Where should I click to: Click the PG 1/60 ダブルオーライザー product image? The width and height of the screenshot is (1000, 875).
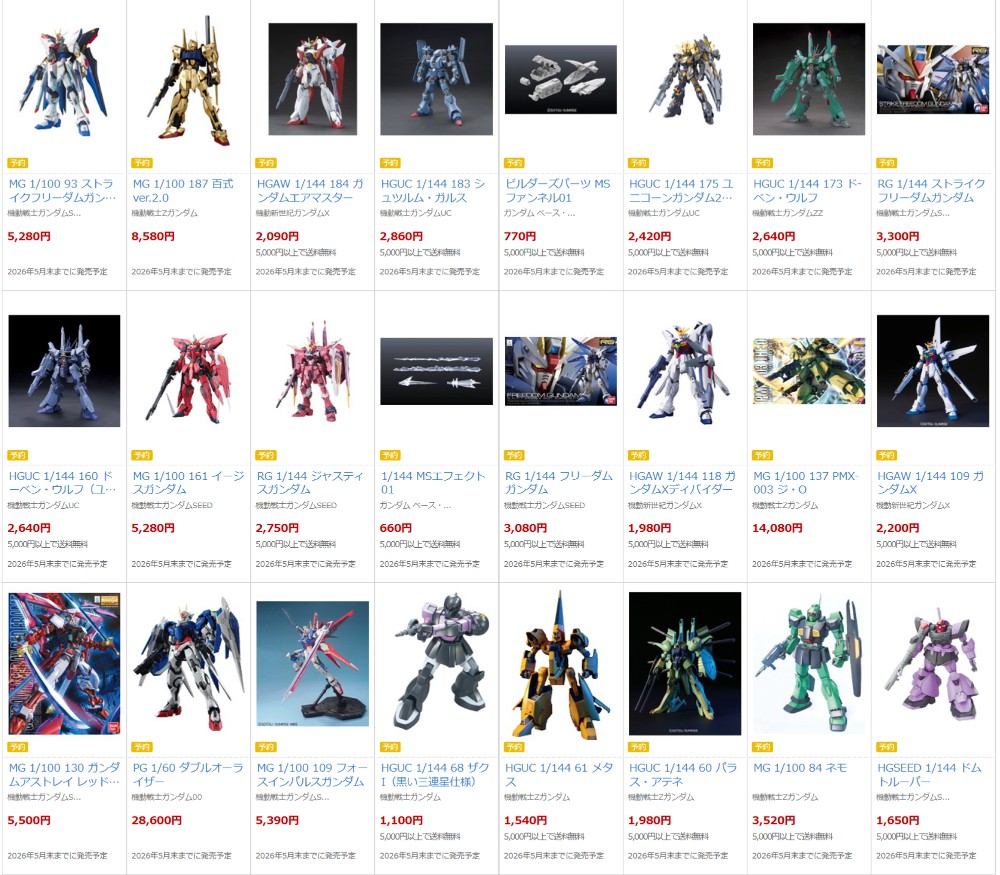[188, 663]
